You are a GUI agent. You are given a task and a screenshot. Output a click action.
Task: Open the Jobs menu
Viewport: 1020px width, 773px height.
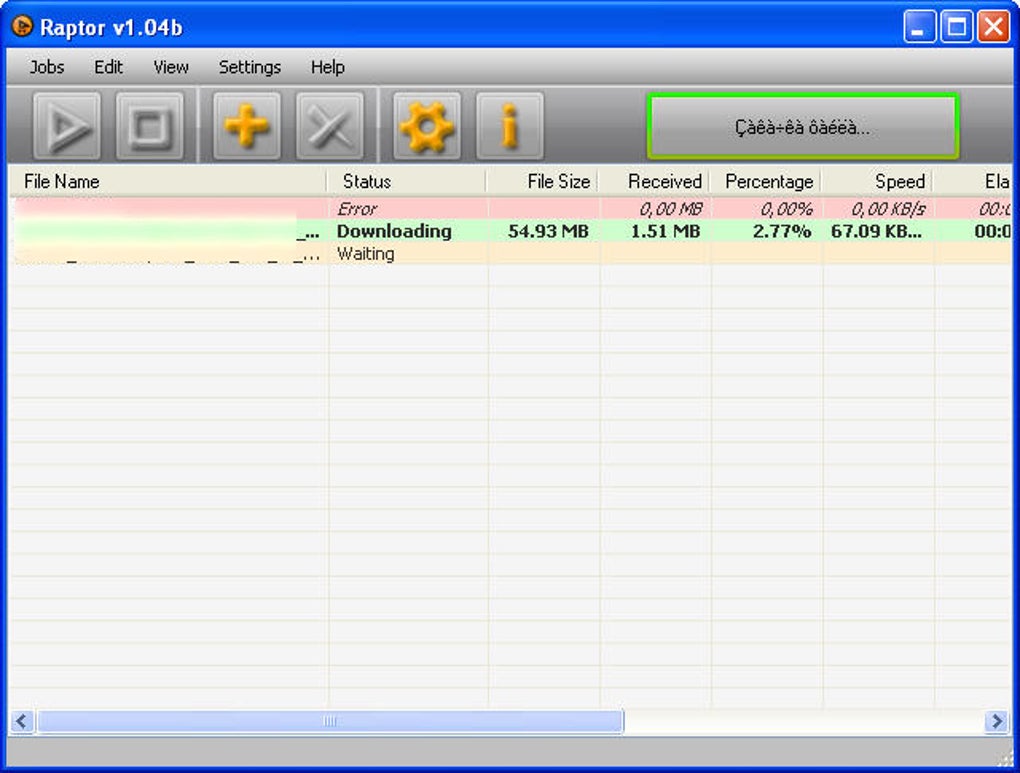[x=47, y=67]
